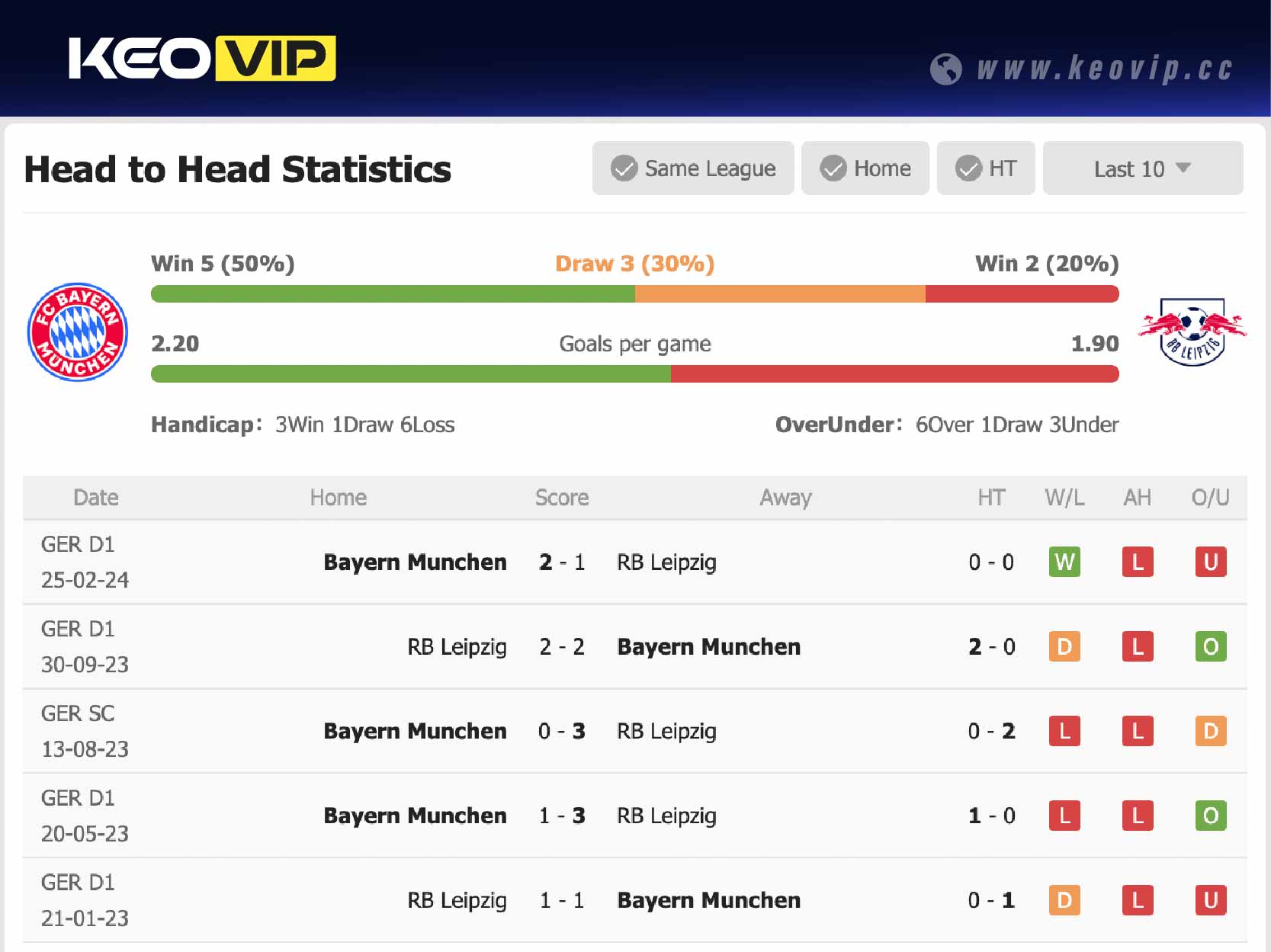
Task: Toggle the HT filter checkbox
Action: 968,168
